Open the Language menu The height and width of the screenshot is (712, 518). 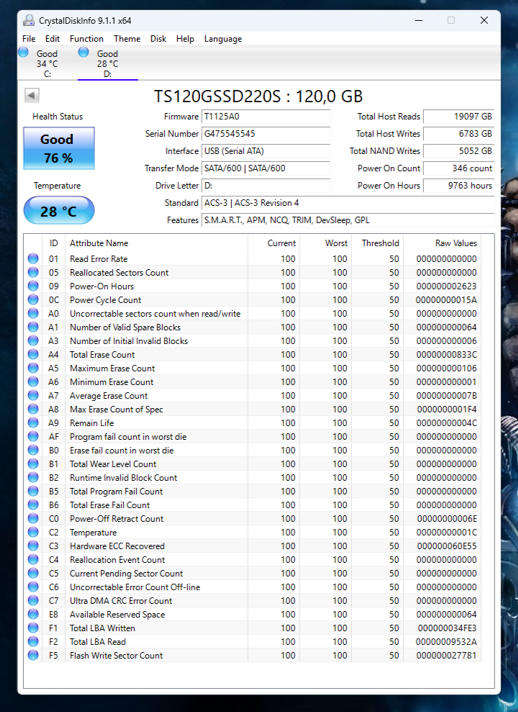click(223, 39)
